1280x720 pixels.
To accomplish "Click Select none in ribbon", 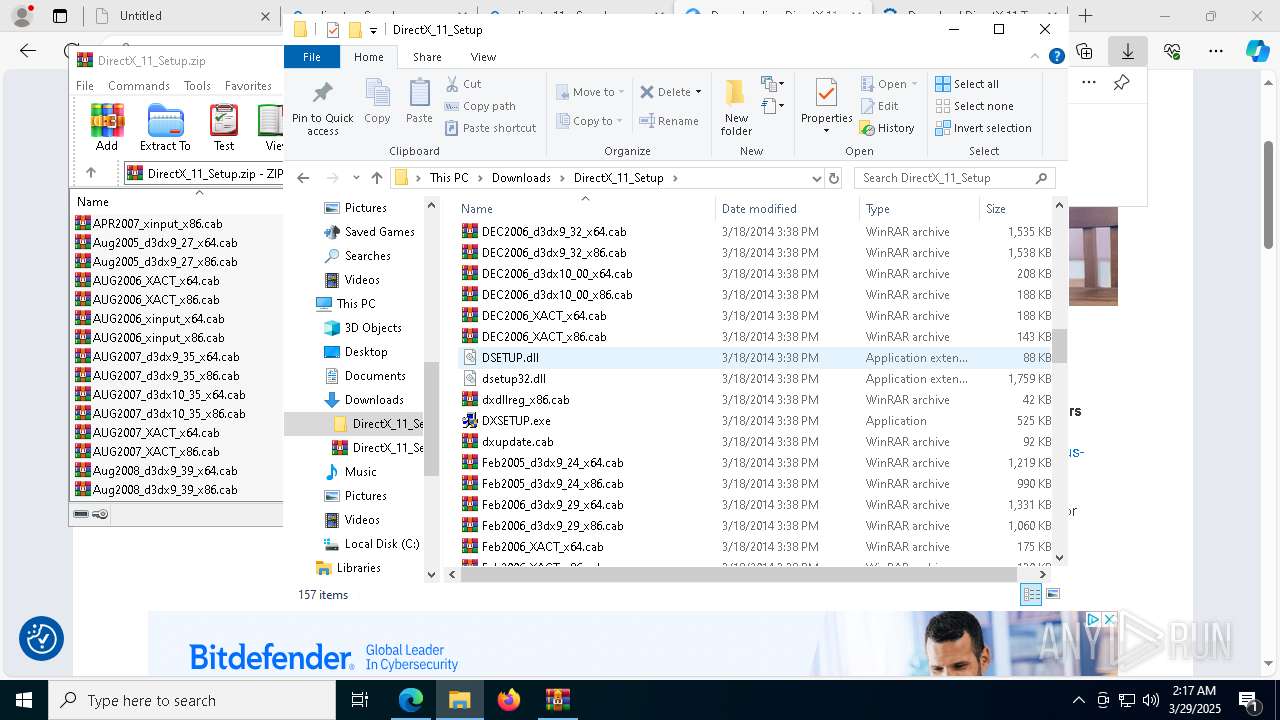I will 974,106.
